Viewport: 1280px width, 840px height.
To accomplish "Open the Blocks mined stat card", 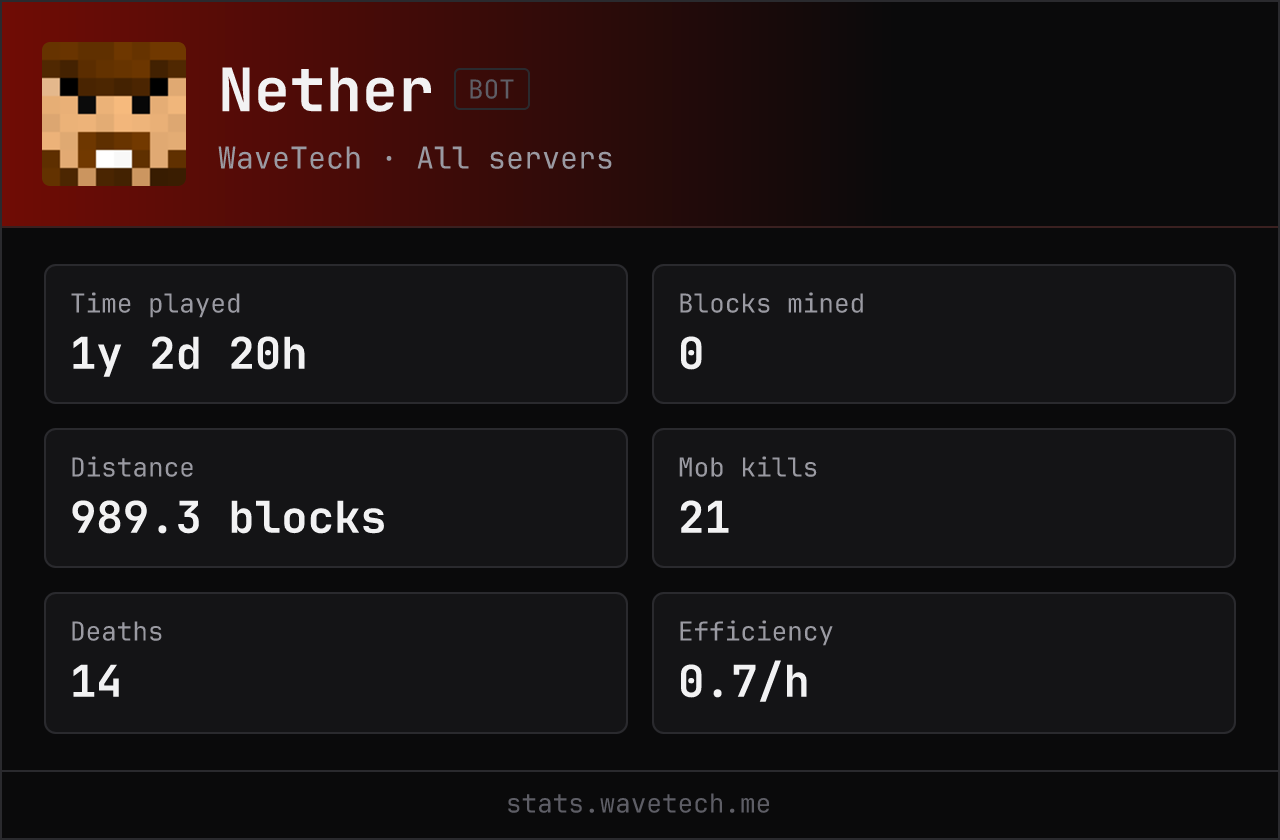I will click(944, 334).
